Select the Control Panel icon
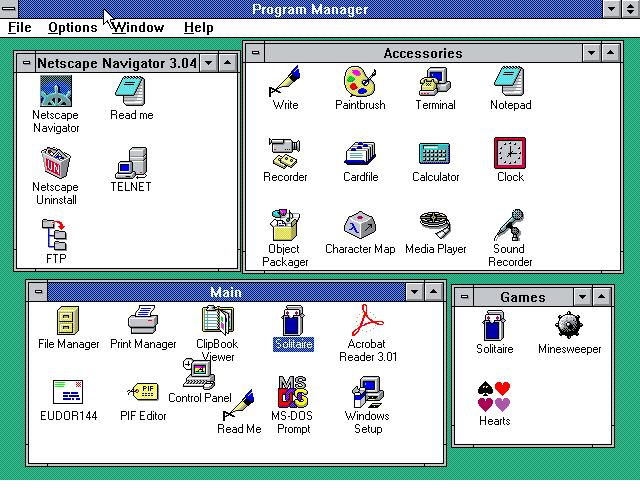The height and width of the screenshot is (498, 640). point(199,375)
